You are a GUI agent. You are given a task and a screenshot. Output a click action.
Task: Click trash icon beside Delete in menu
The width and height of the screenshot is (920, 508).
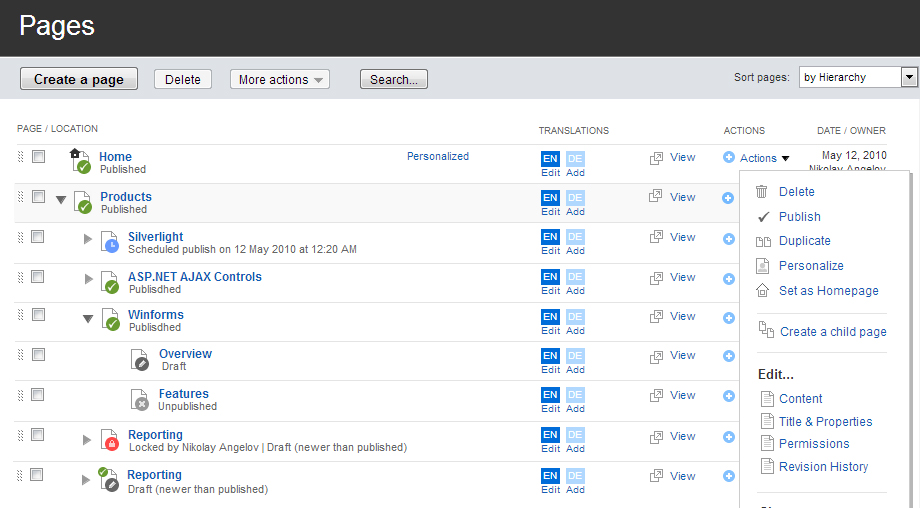pos(762,192)
